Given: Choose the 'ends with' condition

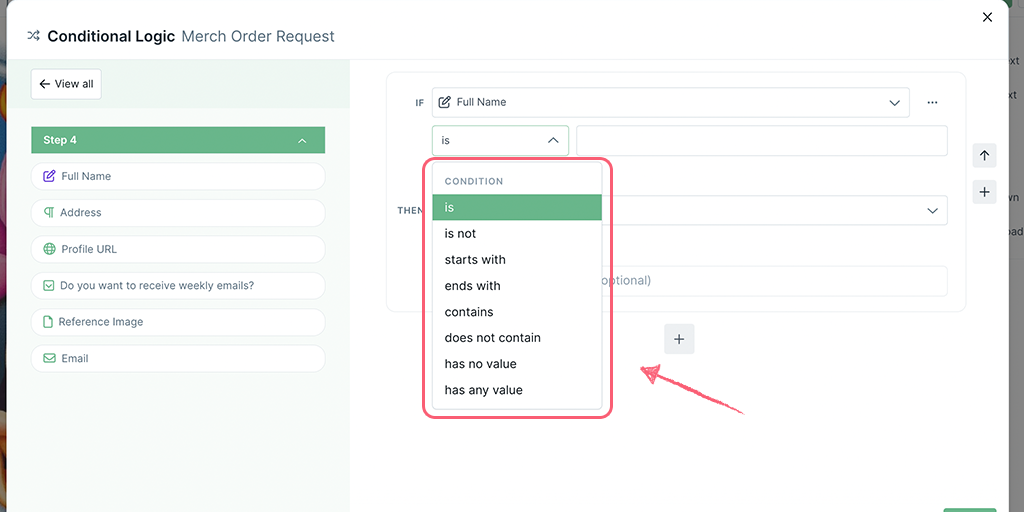Looking at the screenshot, I should [x=517, y=286].
